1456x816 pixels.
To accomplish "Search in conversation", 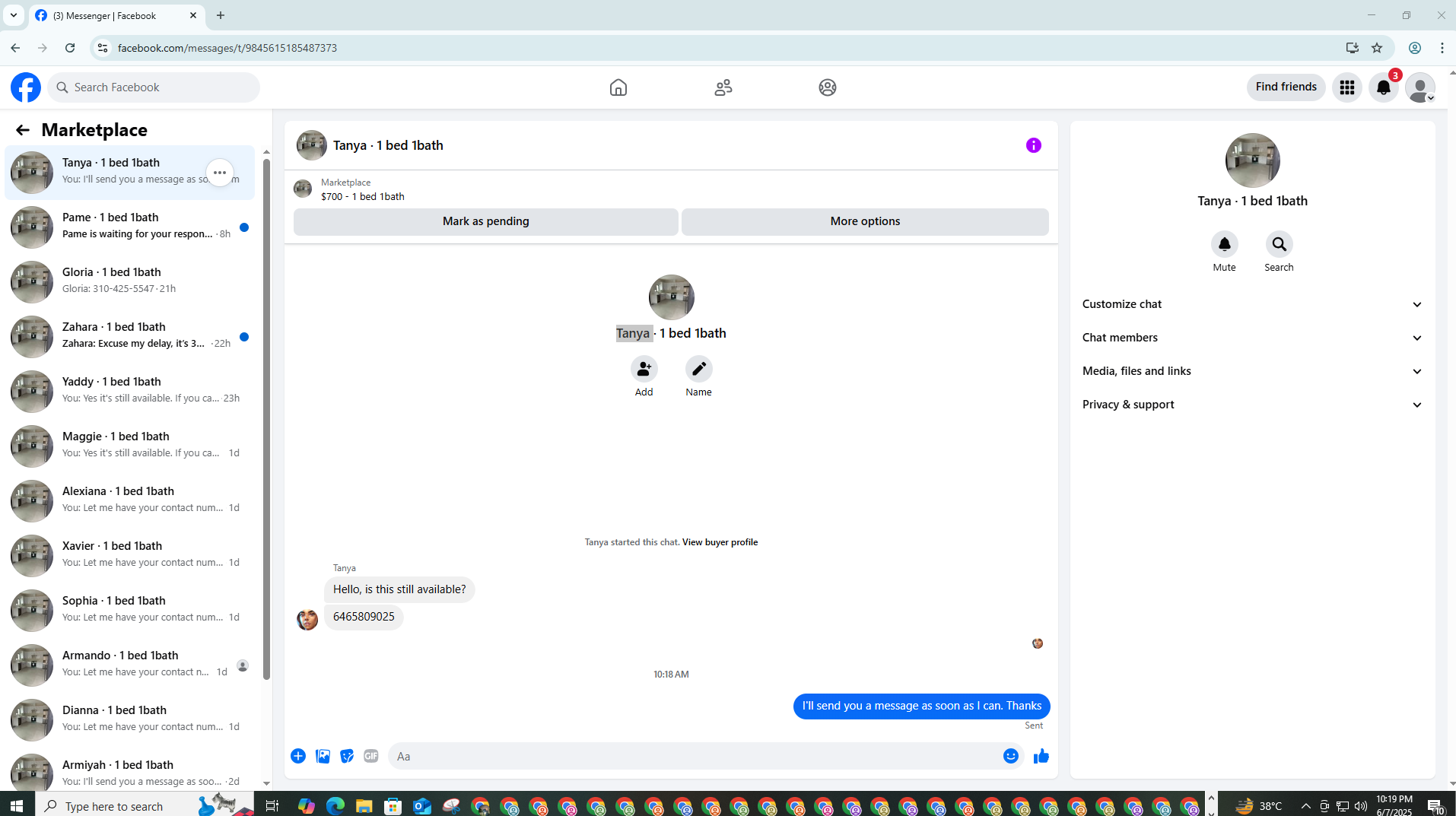I will pyautogui.click(x=1280, y=244).
